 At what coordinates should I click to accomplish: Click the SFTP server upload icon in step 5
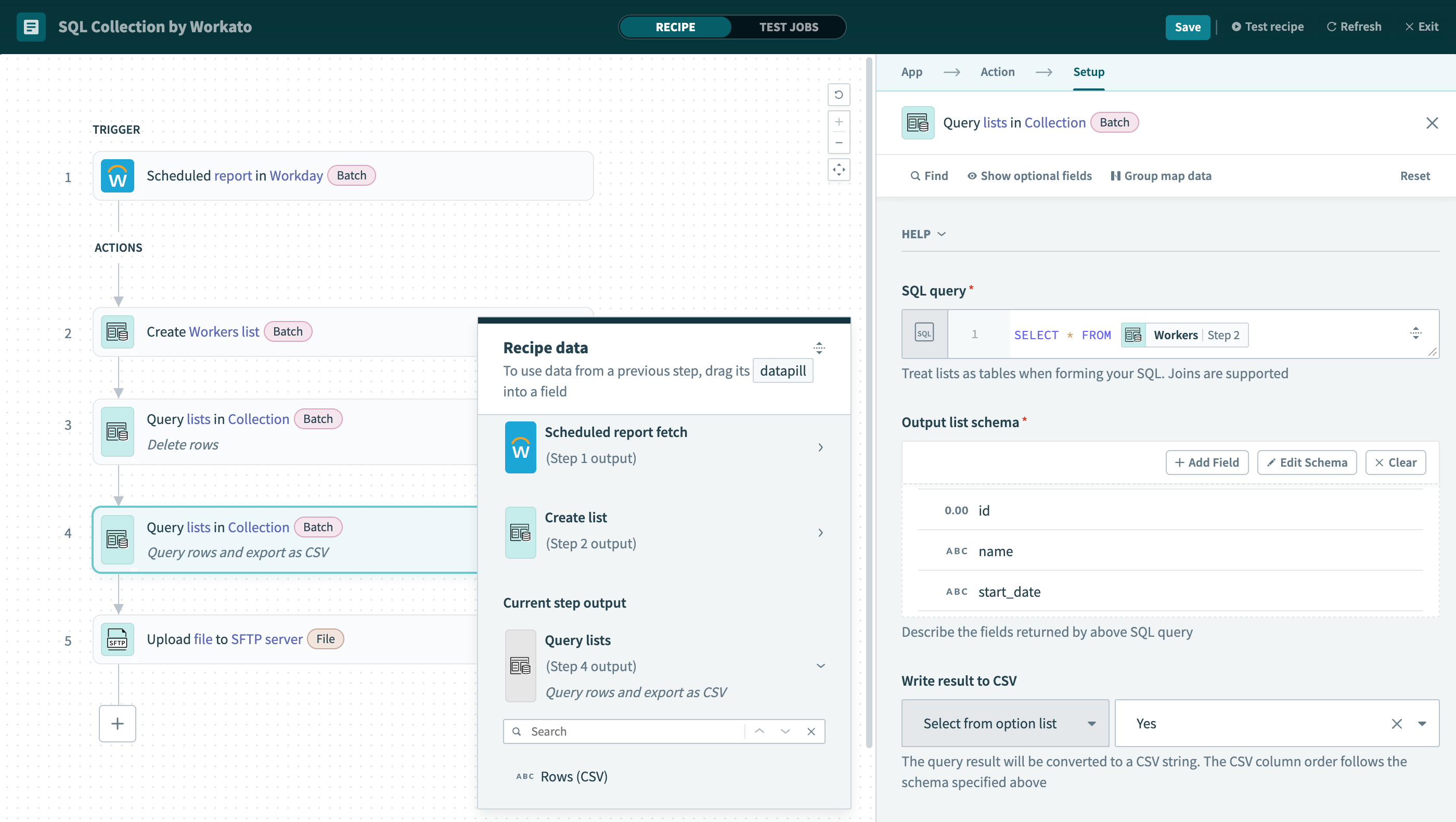(117, 639)
